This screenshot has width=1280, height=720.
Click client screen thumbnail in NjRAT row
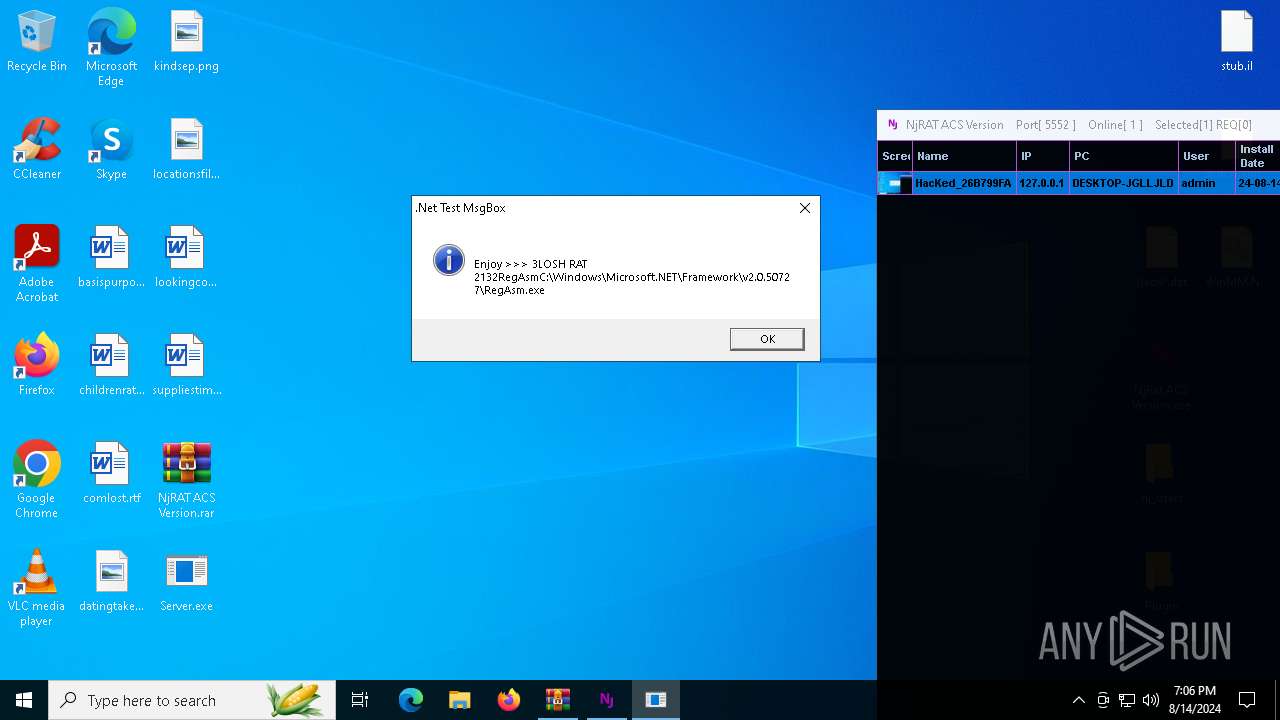point(895,184)
